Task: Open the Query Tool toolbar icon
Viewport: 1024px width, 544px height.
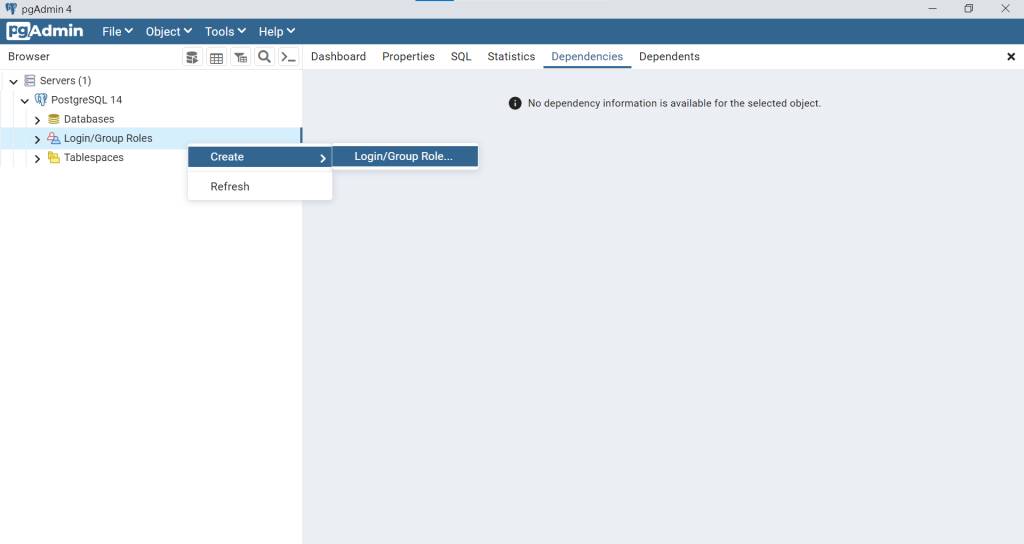Action: pos(192,57)
